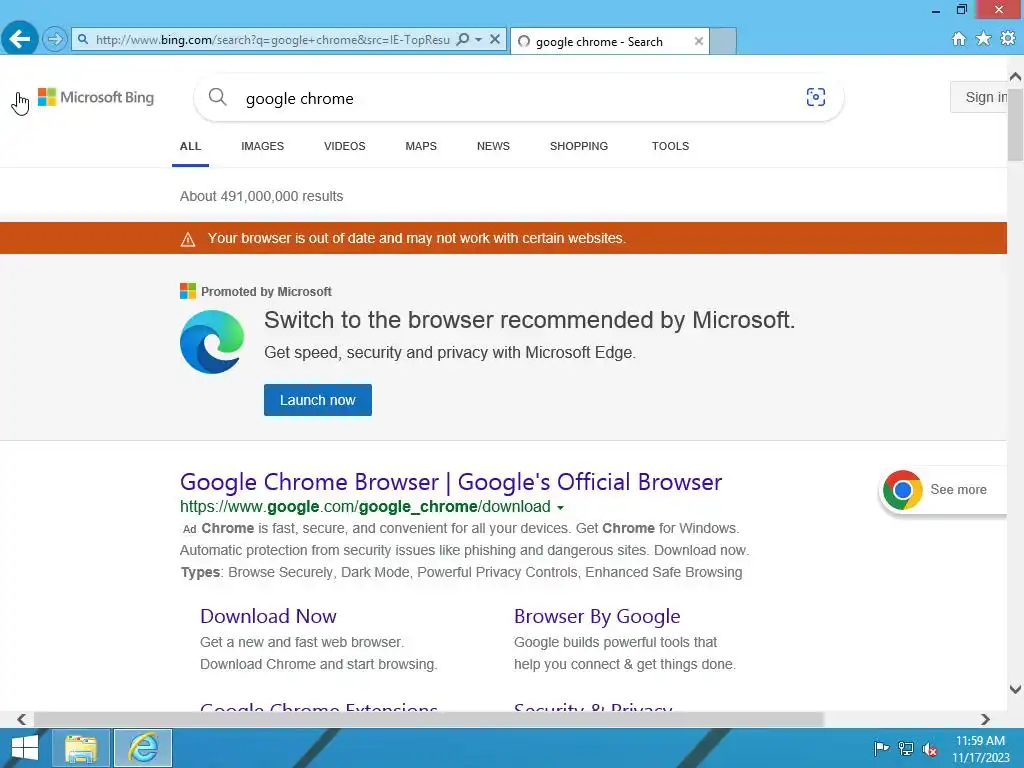Viewport: 1024px width, 768px height.
Task: Open 'Google Chrome Browser | Google's Official Browser' result
Action: point(451,482)
